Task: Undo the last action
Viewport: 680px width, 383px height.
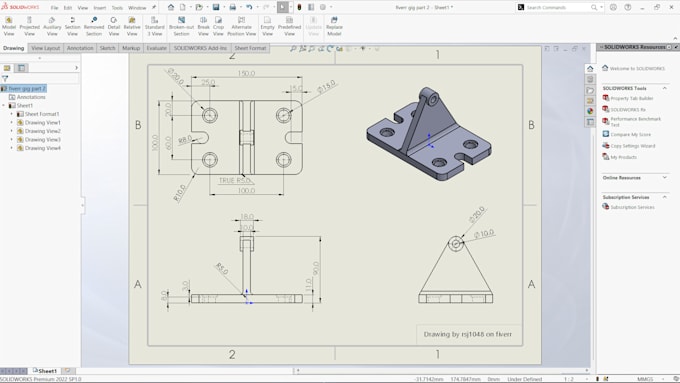Action: tap(249, 7)
